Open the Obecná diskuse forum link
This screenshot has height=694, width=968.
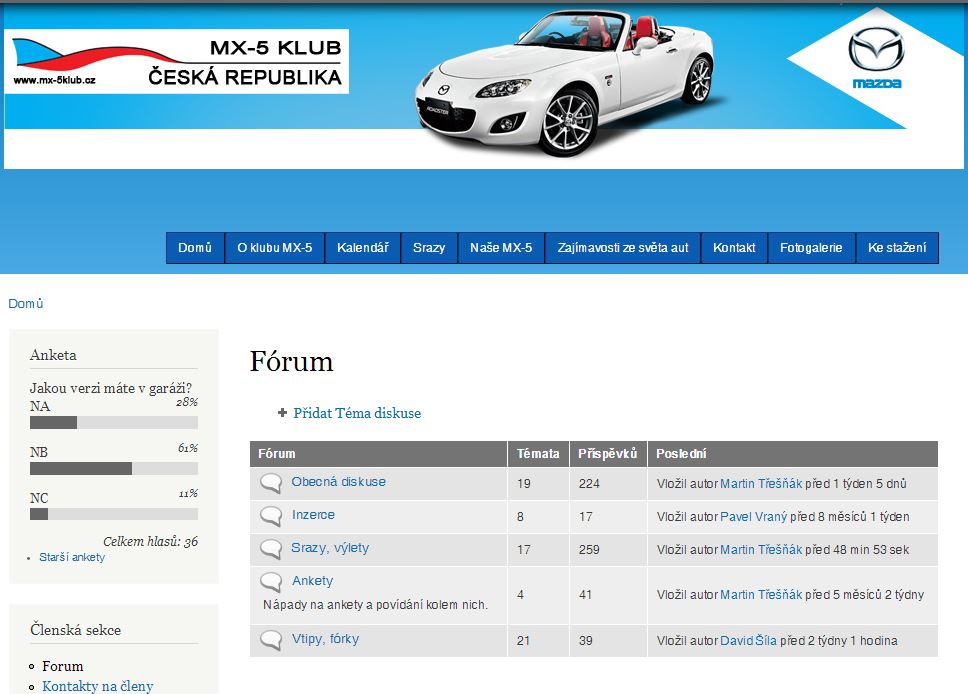338,482
